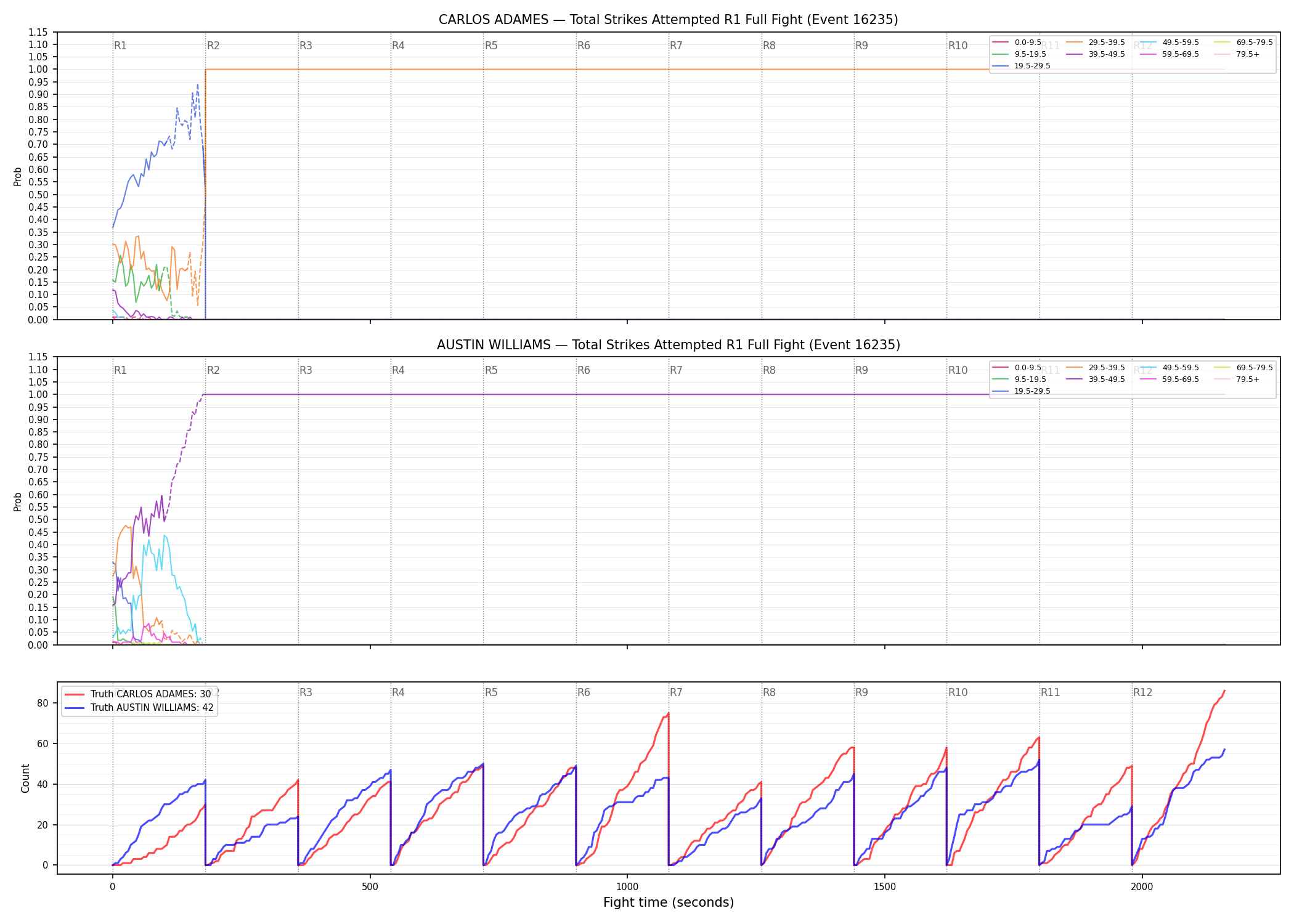The height and width of the screenshot is (924, 1294).
Task: Click R2 round marker in Adames chart
Action: 213,46
